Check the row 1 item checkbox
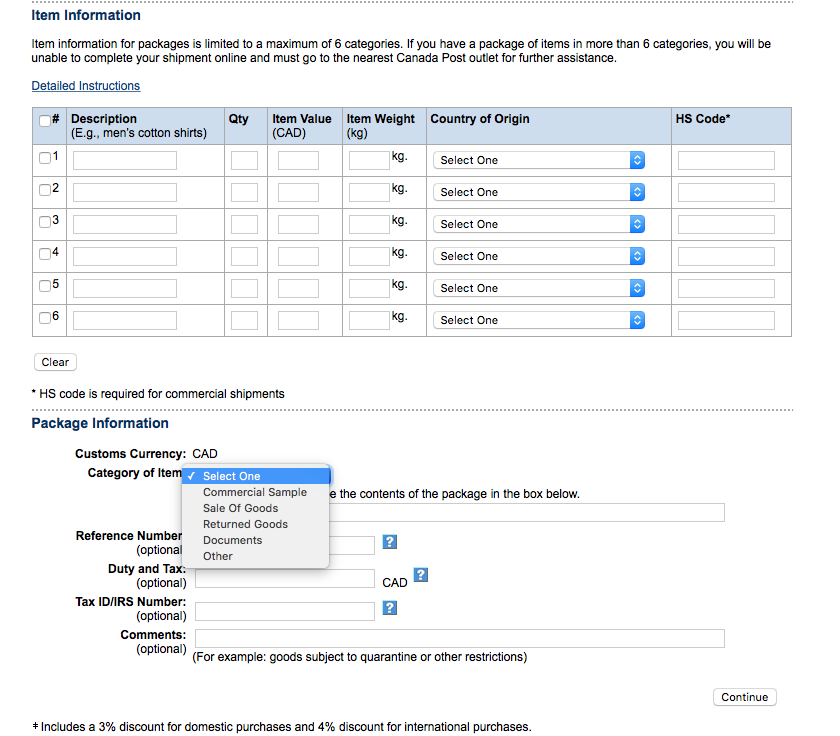The image size is (840, 736). pos(45,158)
